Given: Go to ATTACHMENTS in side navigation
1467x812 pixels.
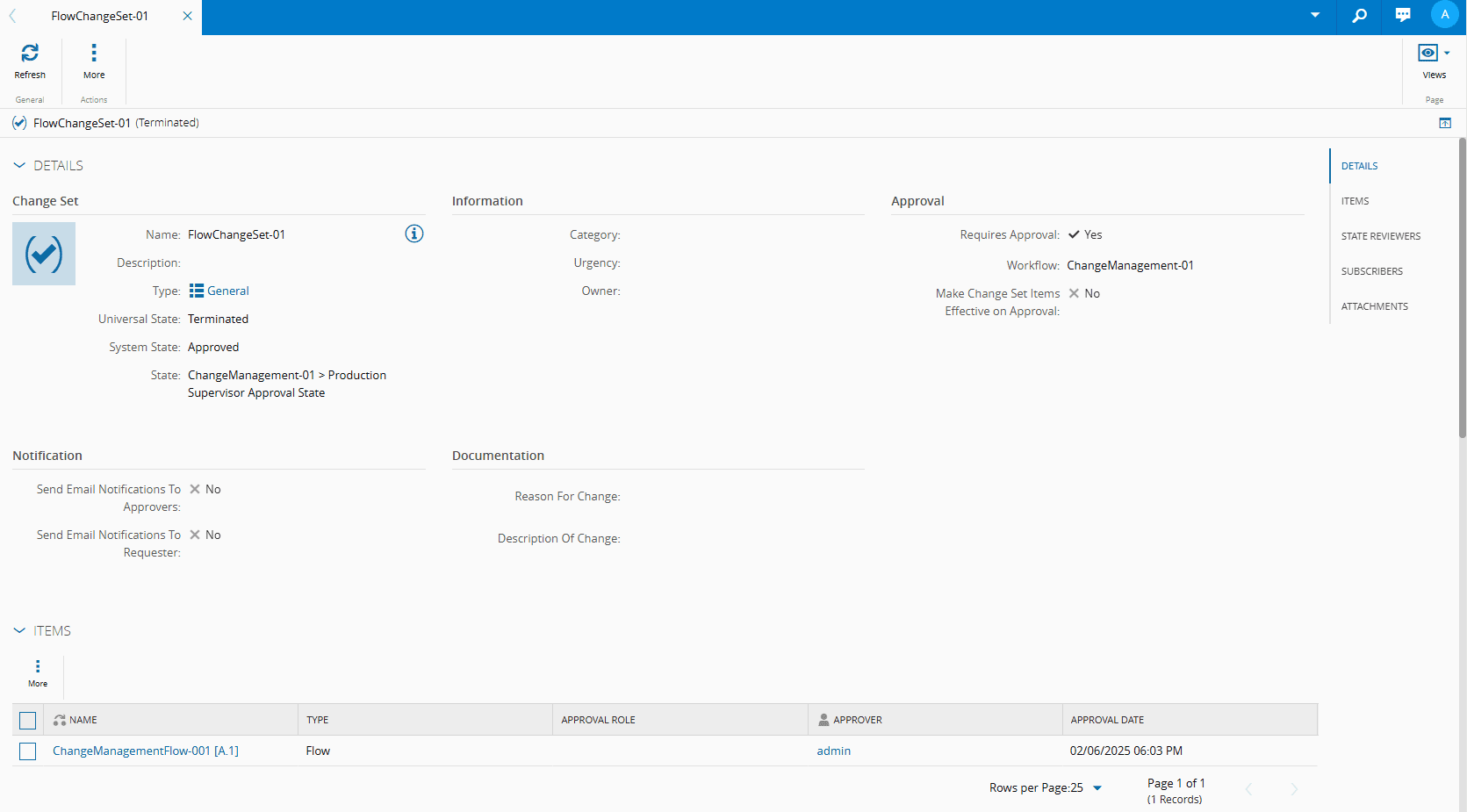Looking at the screenshot, I should (x=1374, y=306).
